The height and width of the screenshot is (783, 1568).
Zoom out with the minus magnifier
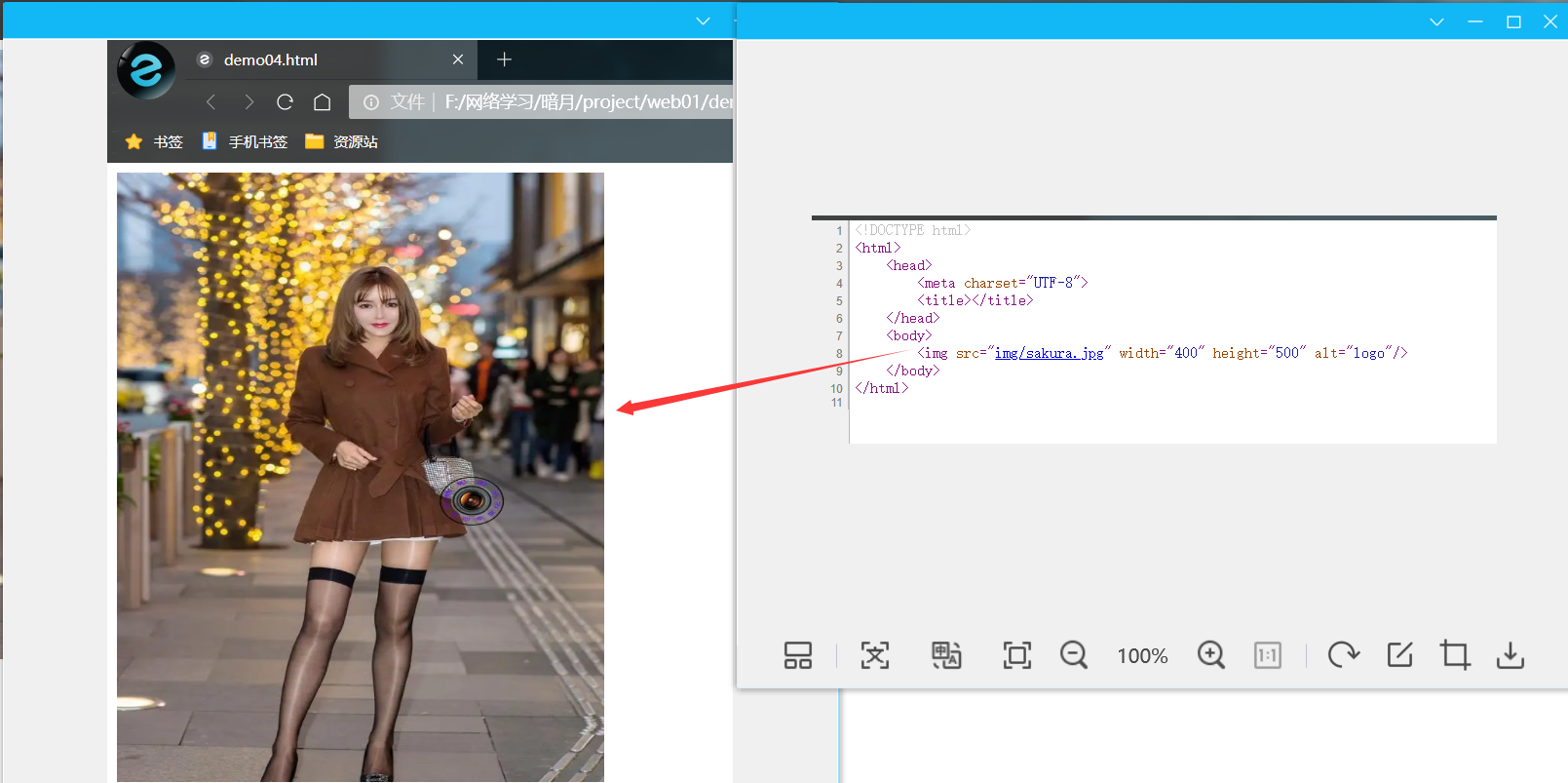coord(1074,655)
